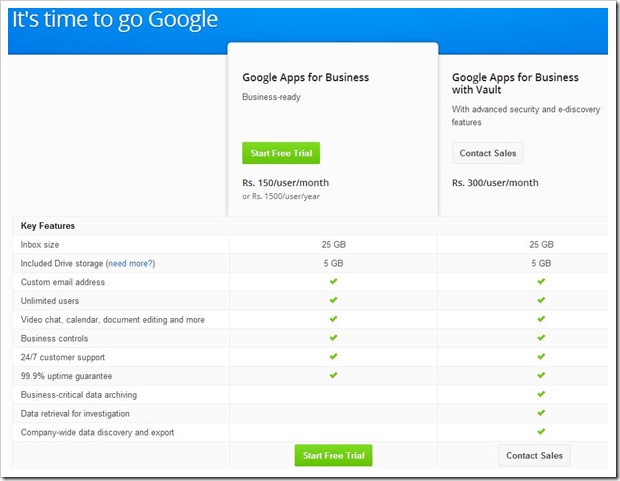Open the "need more?" storage link
This screenshot has height=481, width=620.
click(130, 263)
